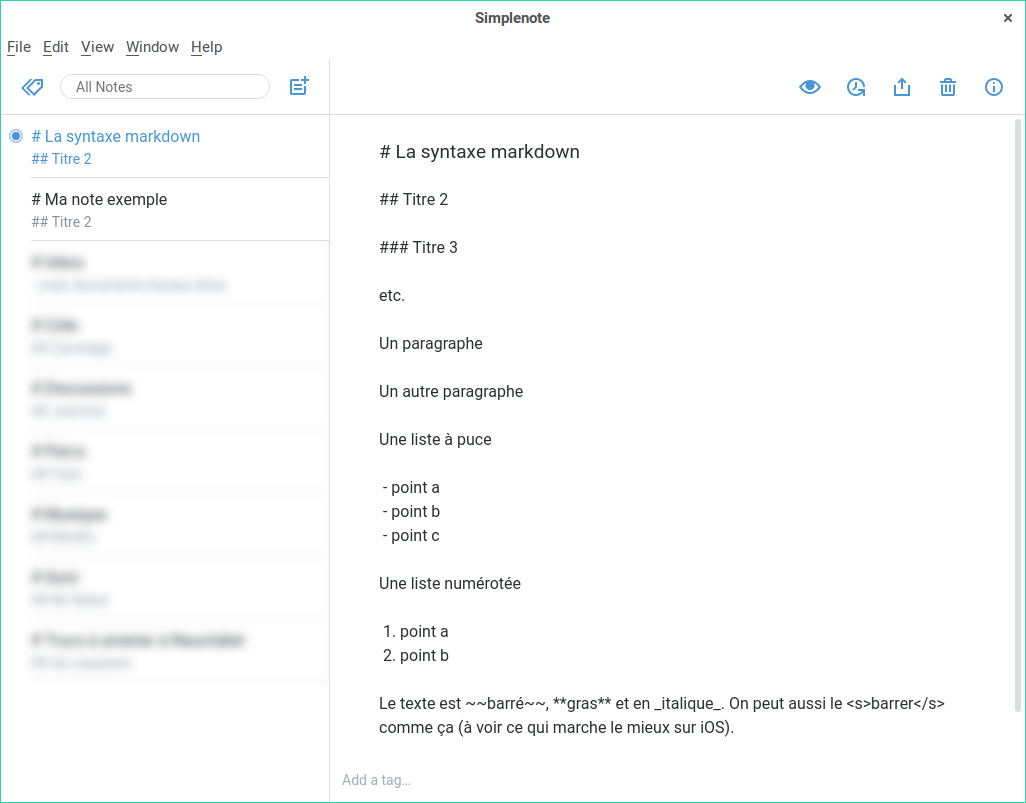Click the editor vertical scrollbar

point(1018,415)
